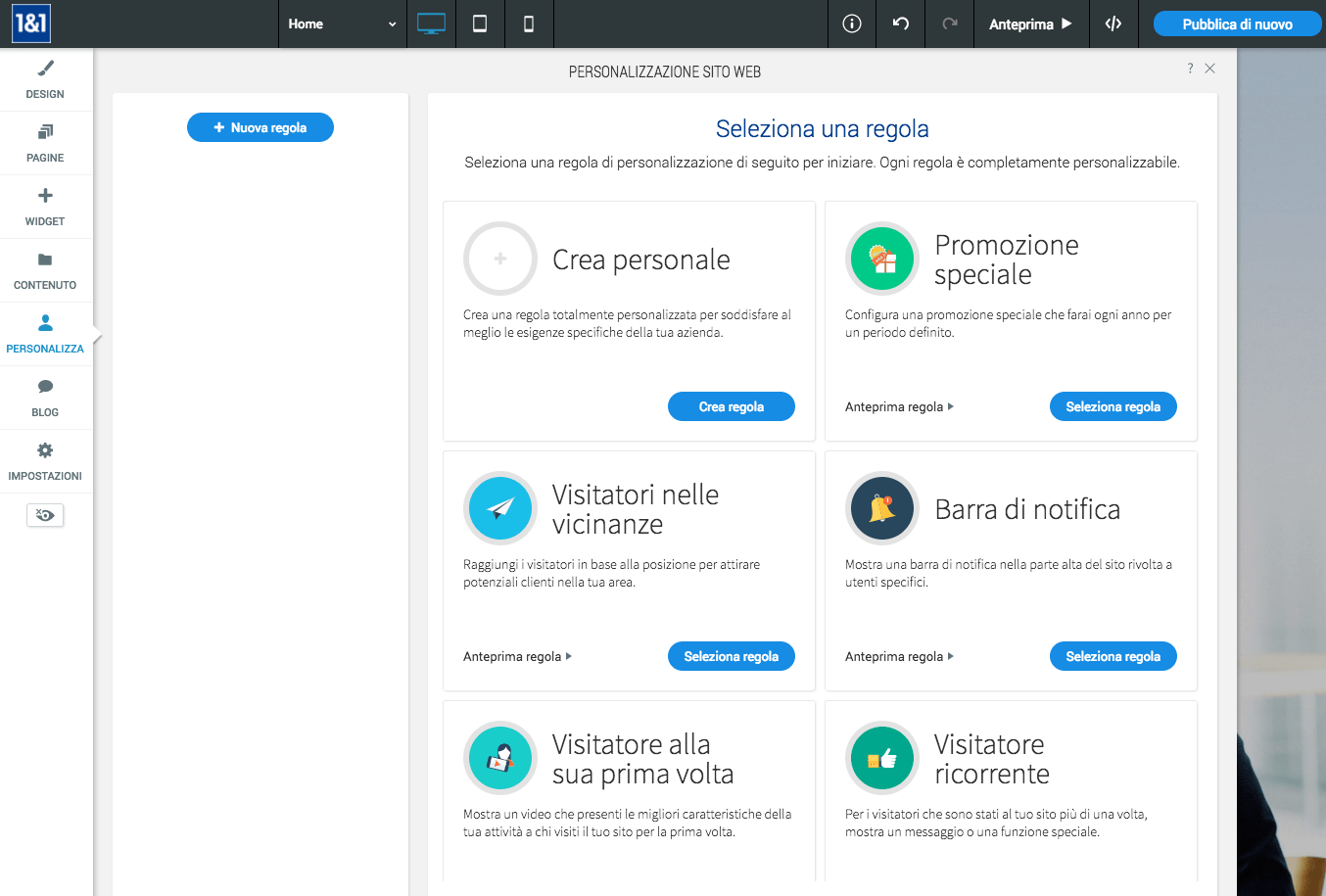Open the site info icon
This screenshot has width=1326, height=896.
[852, 24]
